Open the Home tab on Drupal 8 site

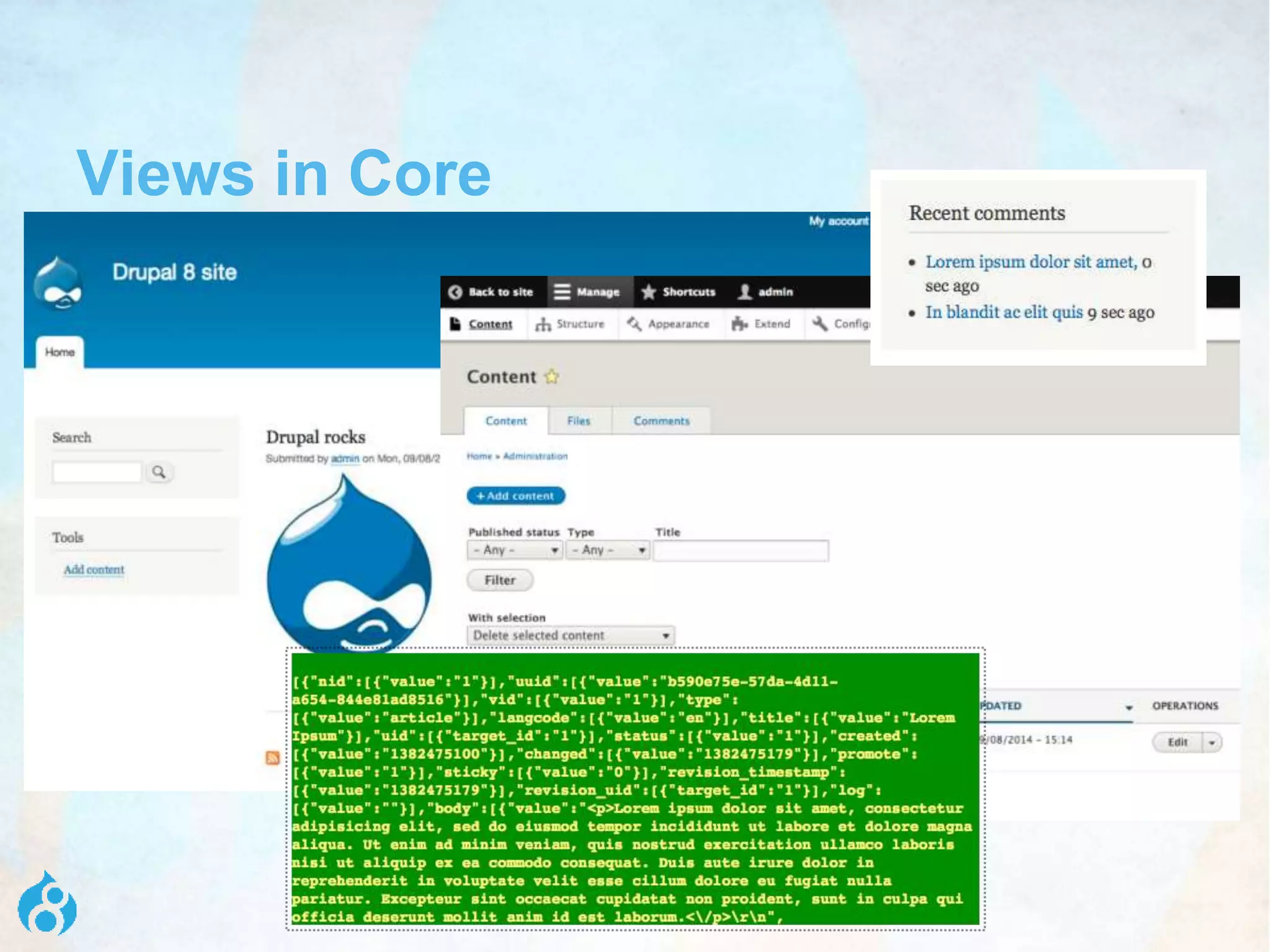(60, 352)
